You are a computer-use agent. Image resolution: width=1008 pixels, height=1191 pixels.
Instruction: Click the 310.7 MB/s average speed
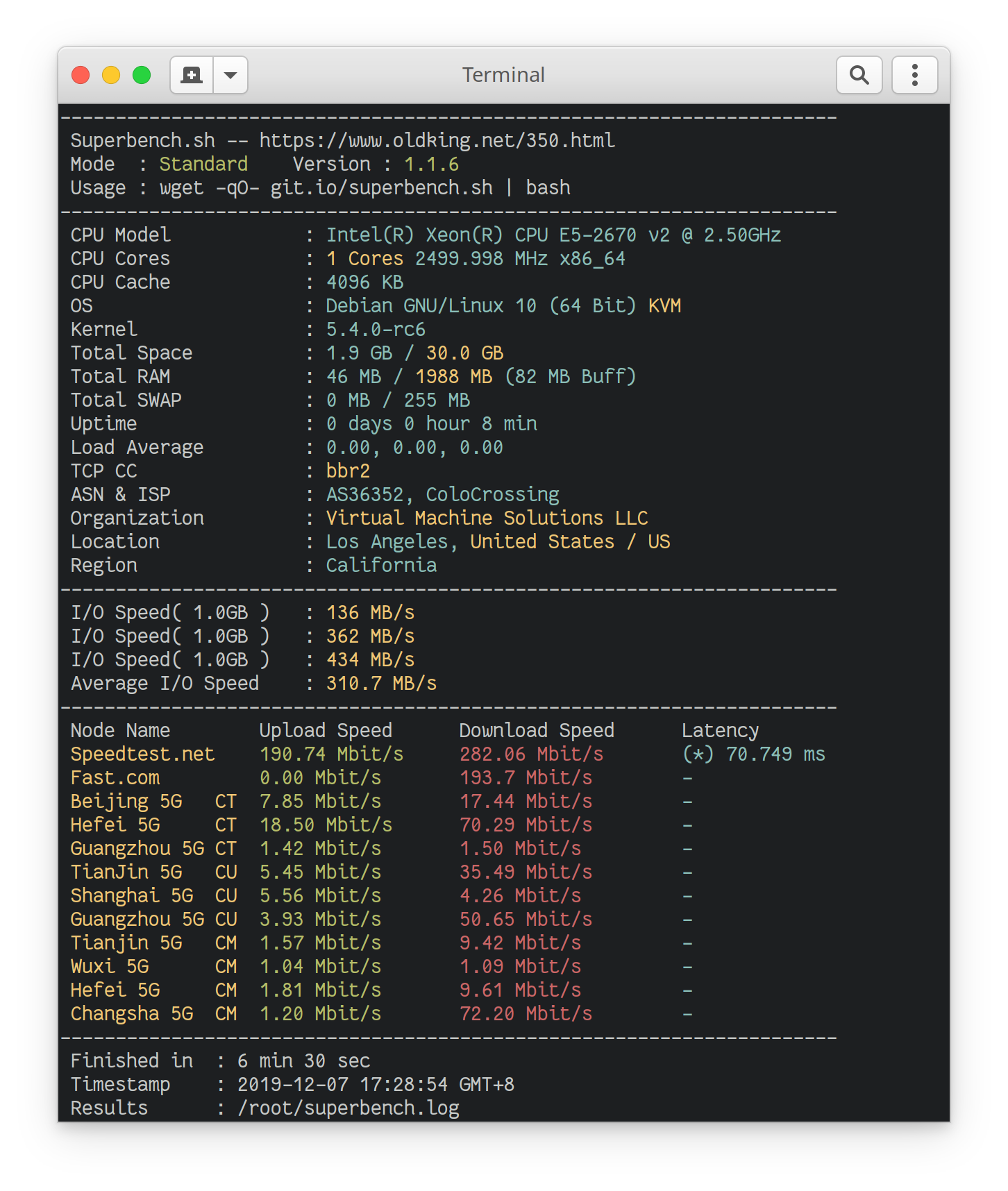381,684
